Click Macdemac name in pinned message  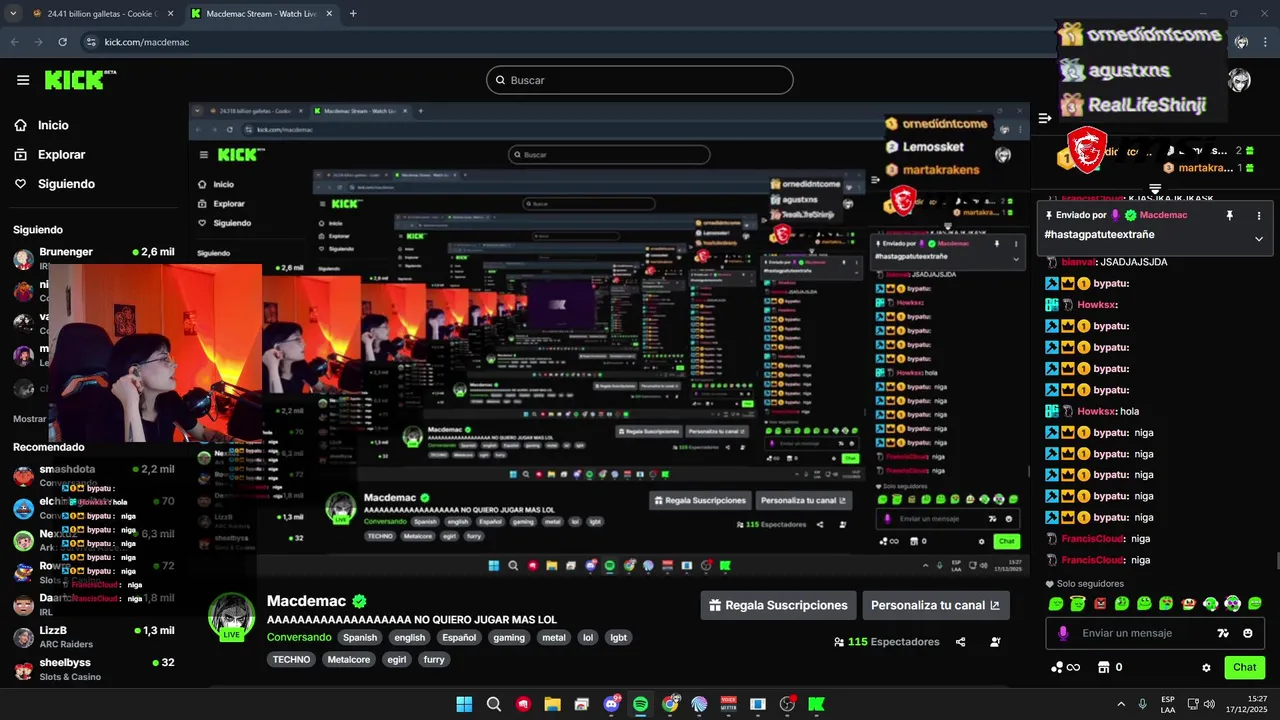pos(1163,215)
